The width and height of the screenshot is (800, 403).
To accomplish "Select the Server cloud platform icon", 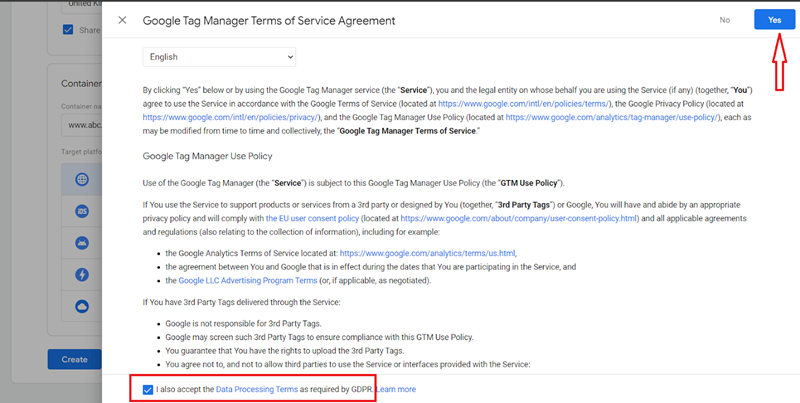I will [x=82, y=307].
